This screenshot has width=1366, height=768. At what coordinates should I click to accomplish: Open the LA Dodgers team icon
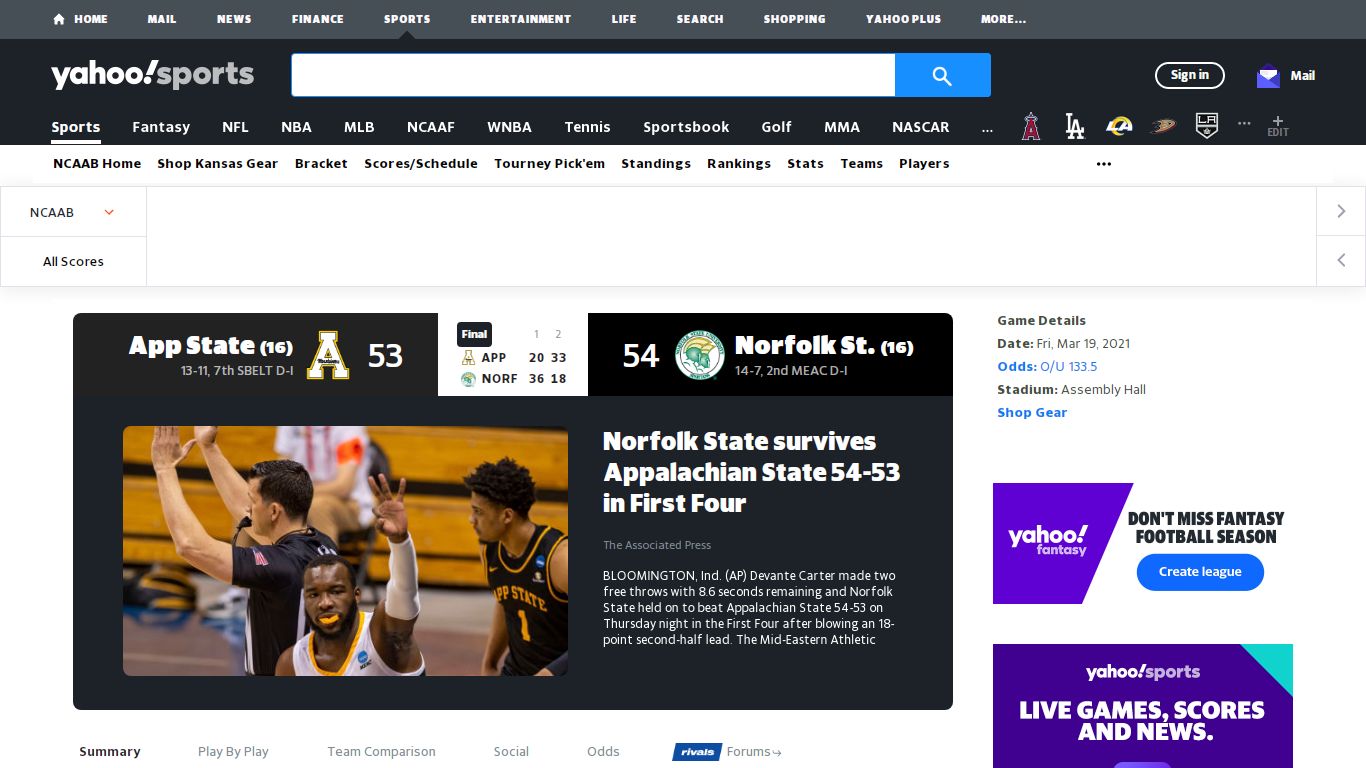[x=1075, y=127]
